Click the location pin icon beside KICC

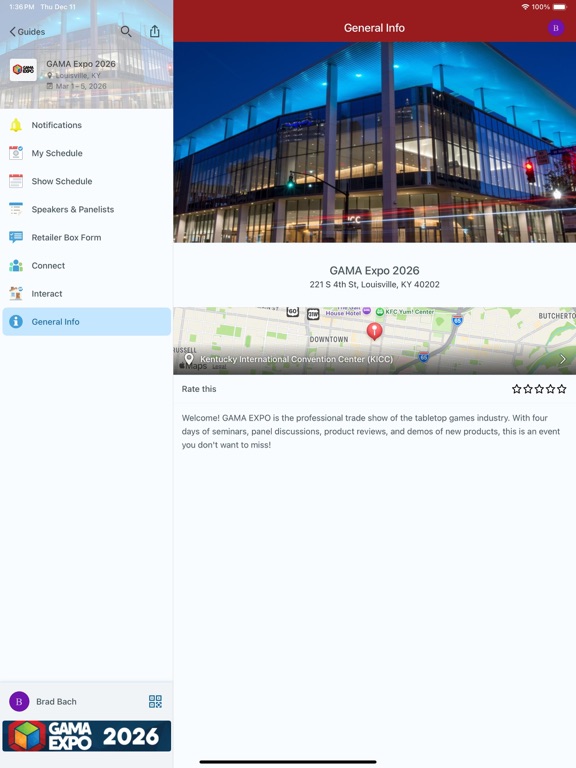[189, 359]
